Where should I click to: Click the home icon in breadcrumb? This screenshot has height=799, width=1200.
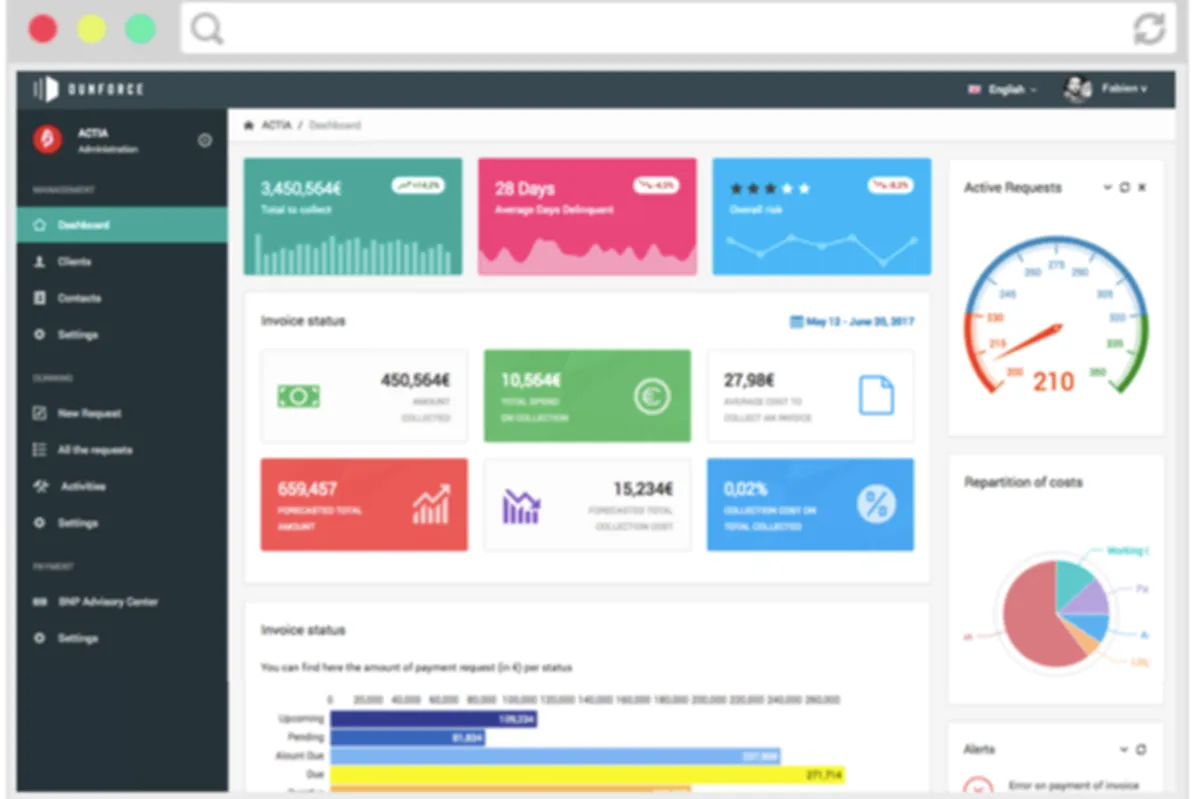(x=249, y=126)
